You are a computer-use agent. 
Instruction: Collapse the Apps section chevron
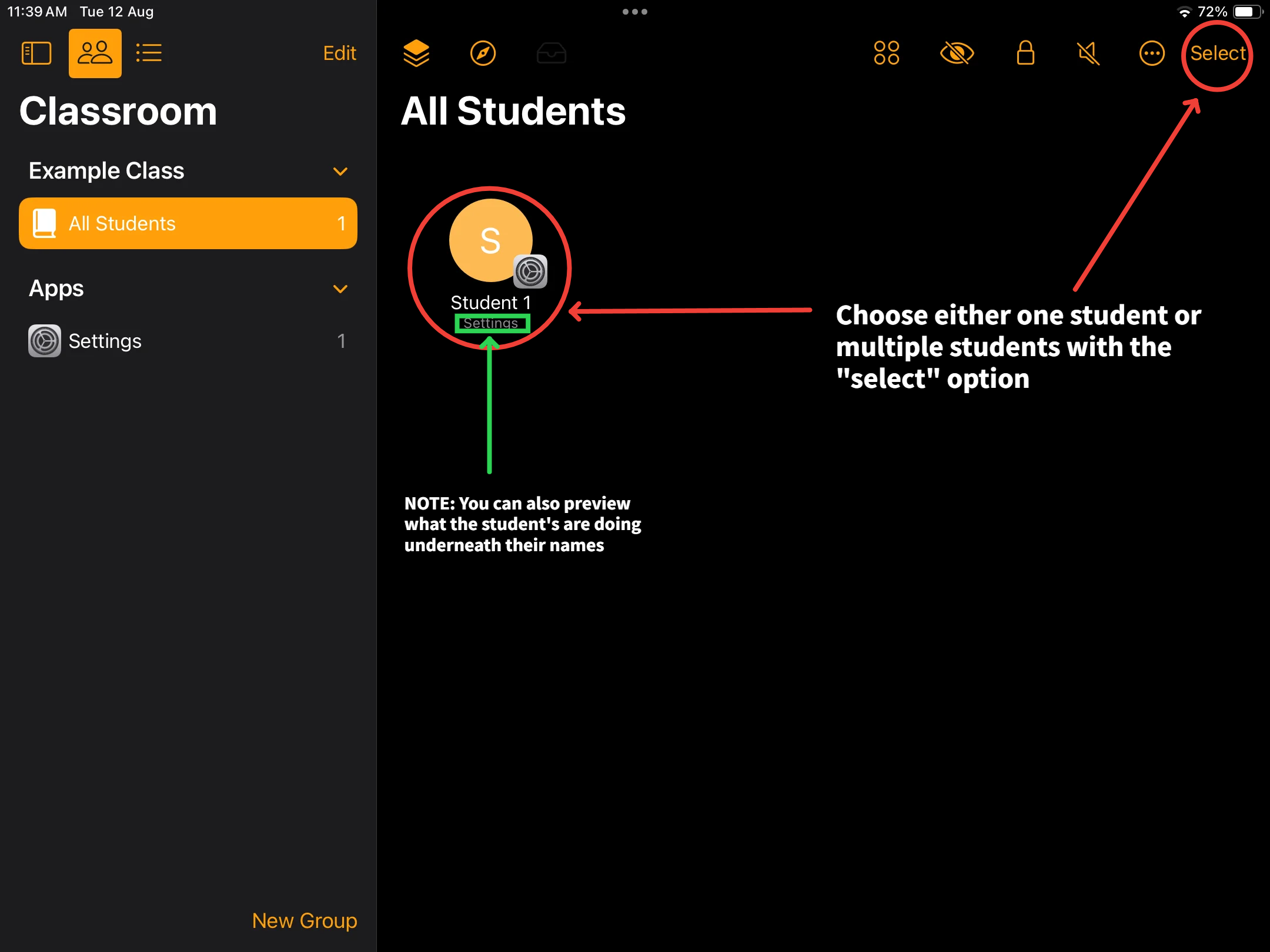click(x=340, y=289)
